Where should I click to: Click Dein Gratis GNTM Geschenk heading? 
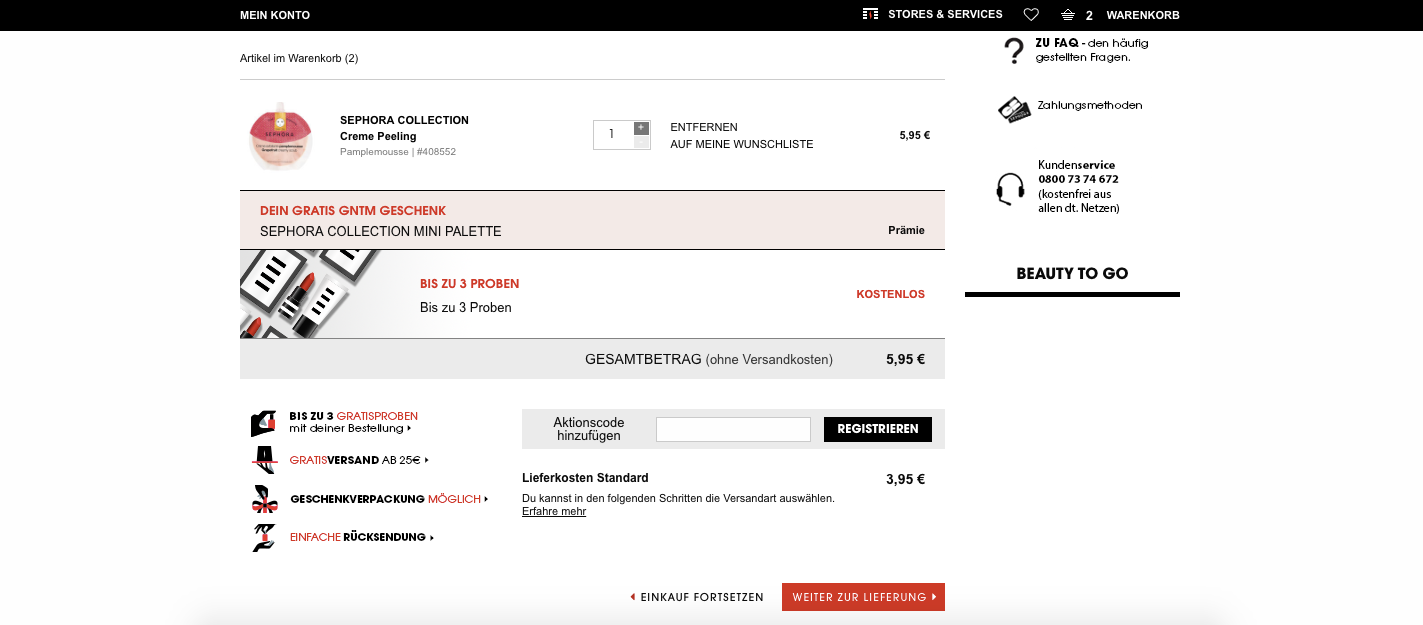click(353, 211)
